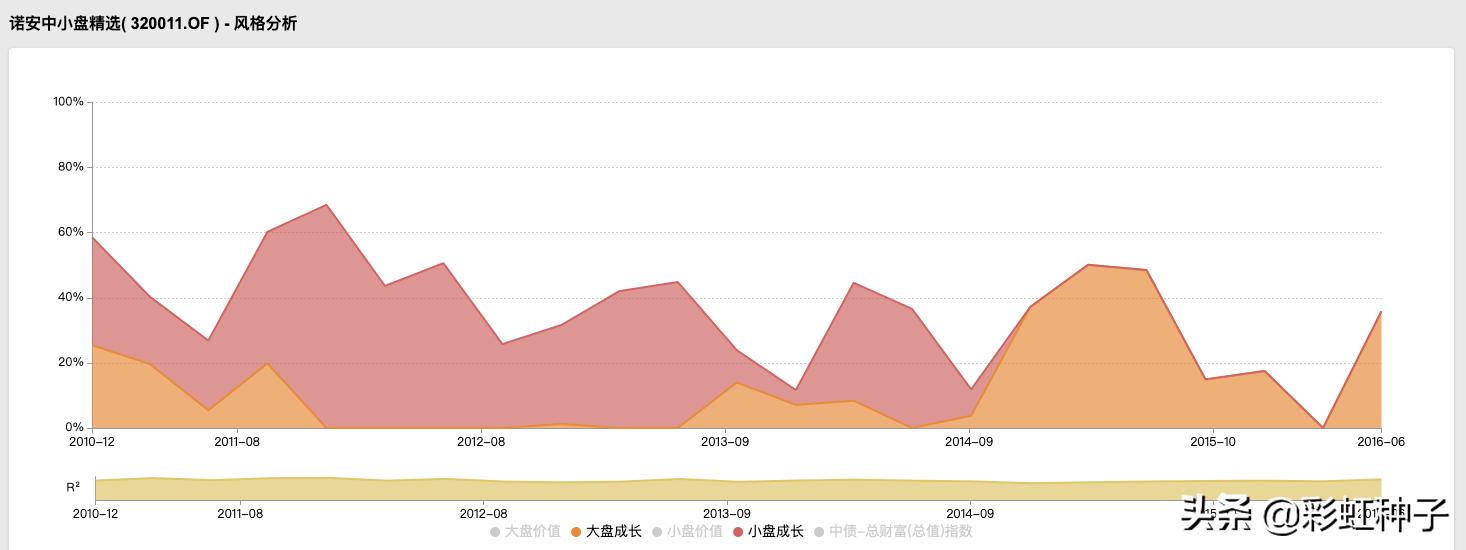Click the 40% y-axis label

tap(71, 297)
